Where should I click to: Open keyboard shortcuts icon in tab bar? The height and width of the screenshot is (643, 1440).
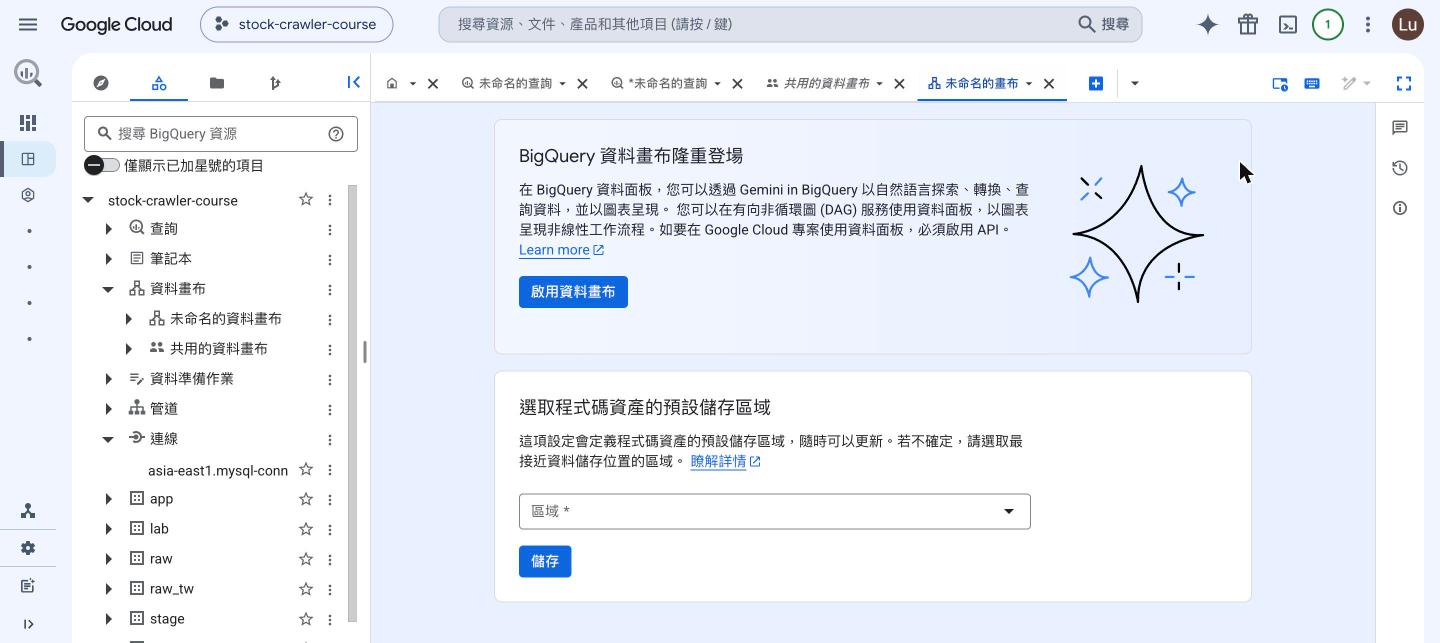1312,83
